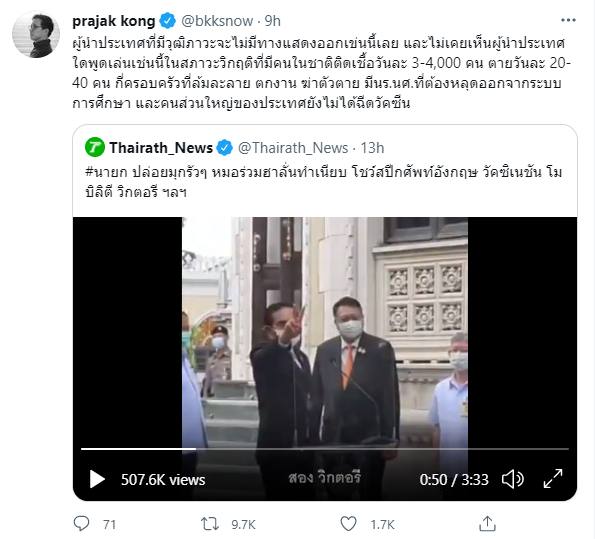The image size is (595, 539).
Task: Click the blue verified badge beside prajak kong
Action: pos(168,20)
